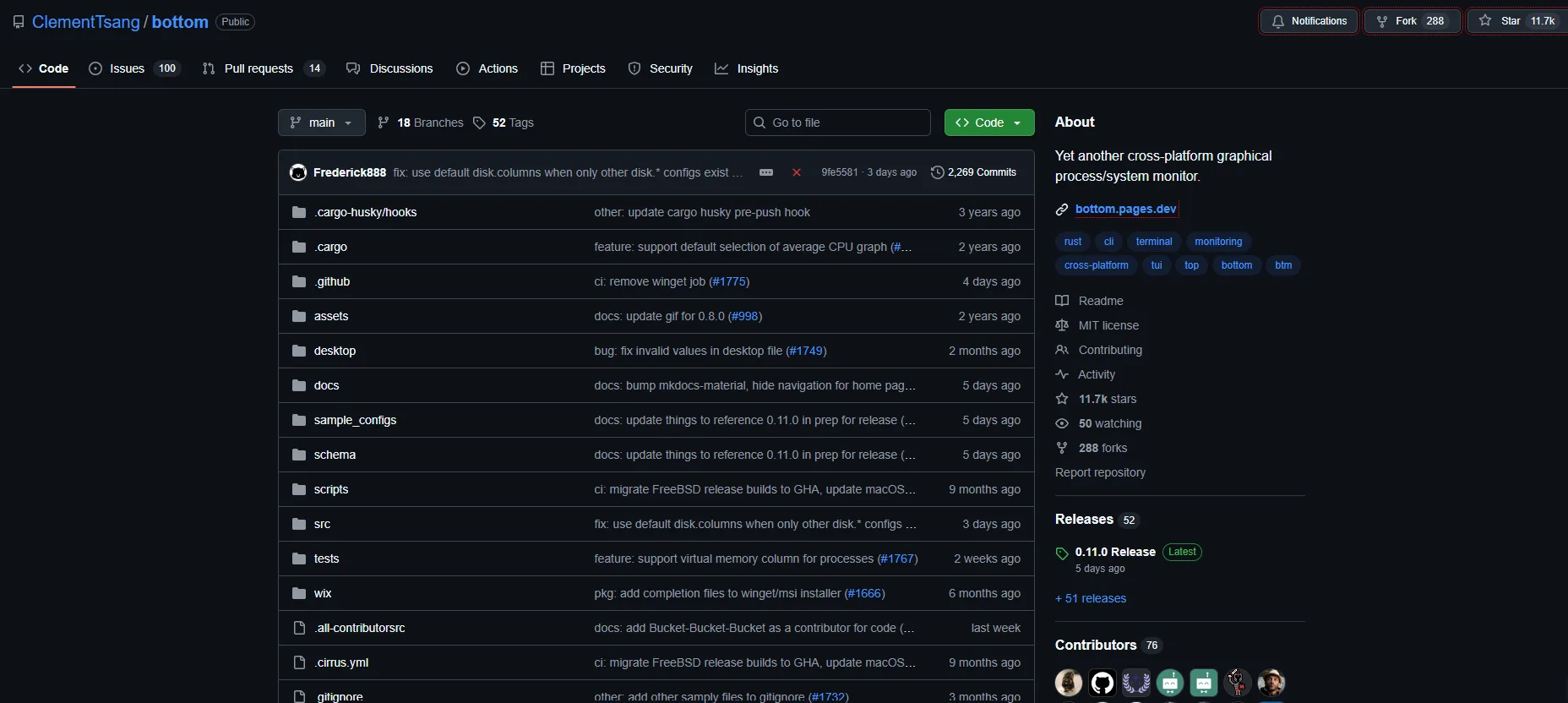Show + 51 releases link
The width and height of the screenshot is (1568, 703).
point(1091,598)
